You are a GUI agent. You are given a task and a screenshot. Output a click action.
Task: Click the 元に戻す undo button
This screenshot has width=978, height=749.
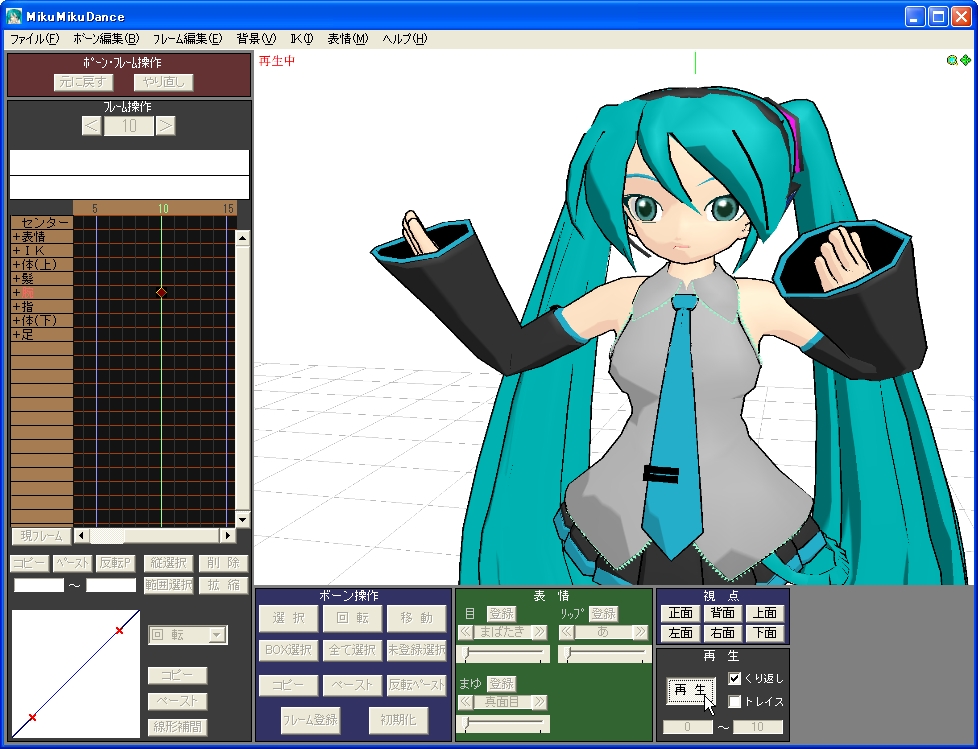tap(83, 82)
